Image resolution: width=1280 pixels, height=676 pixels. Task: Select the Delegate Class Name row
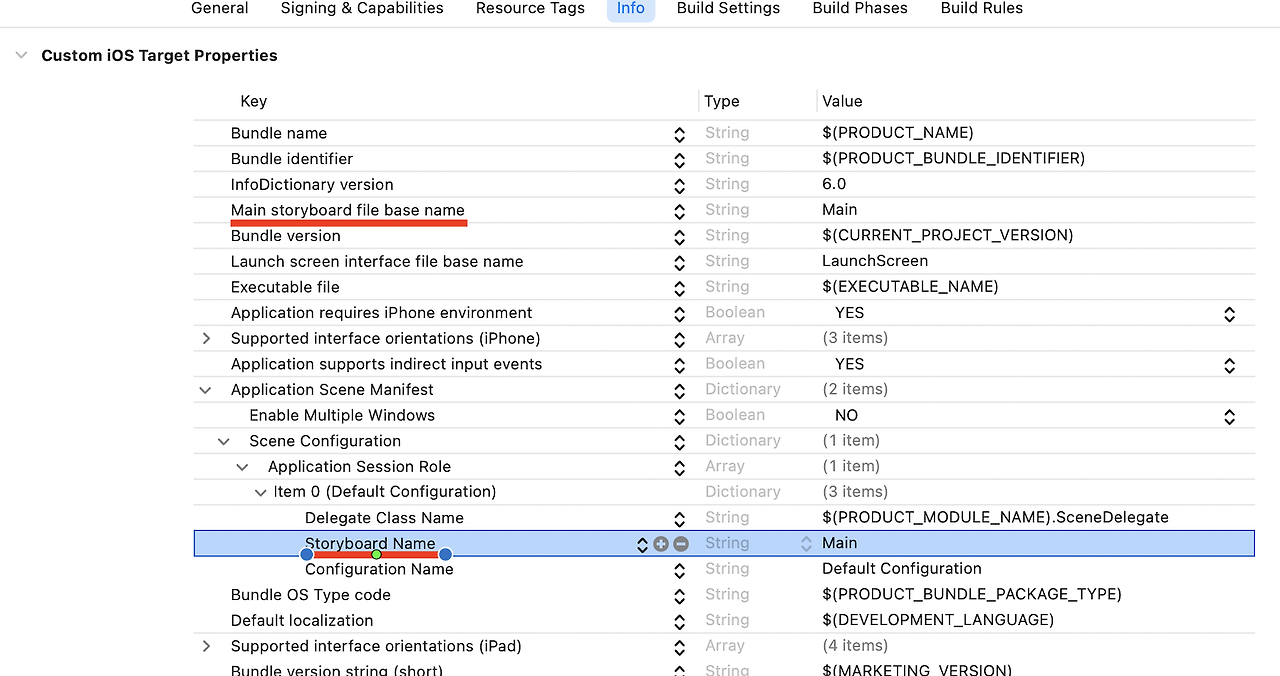[x=384, y=518]
